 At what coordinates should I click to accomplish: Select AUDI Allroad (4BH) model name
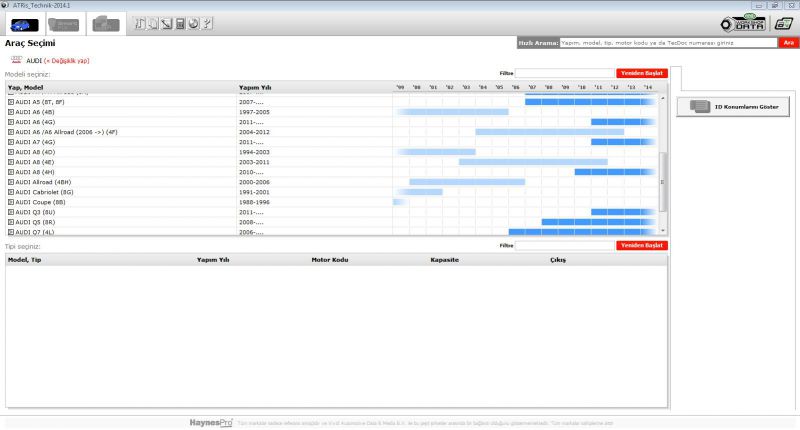(43, 182)
